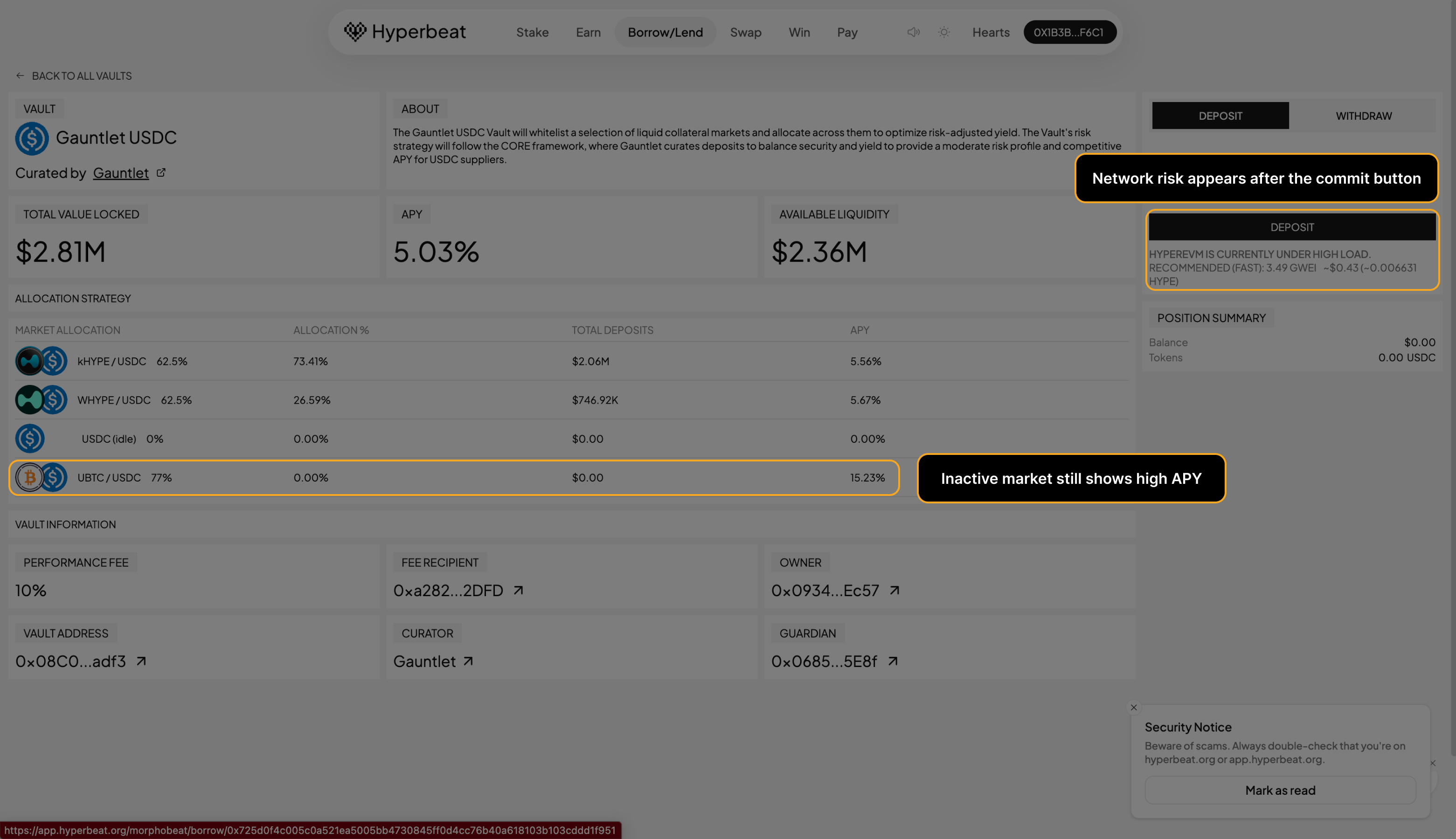The width and height of the screenshot is (1456, 839).
Task: Click the 0.00 USDC tokens value
Action: click(1407, 357)
